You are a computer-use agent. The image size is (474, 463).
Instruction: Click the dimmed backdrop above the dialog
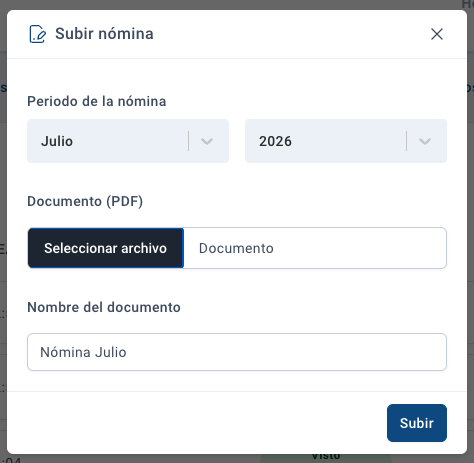233,4
